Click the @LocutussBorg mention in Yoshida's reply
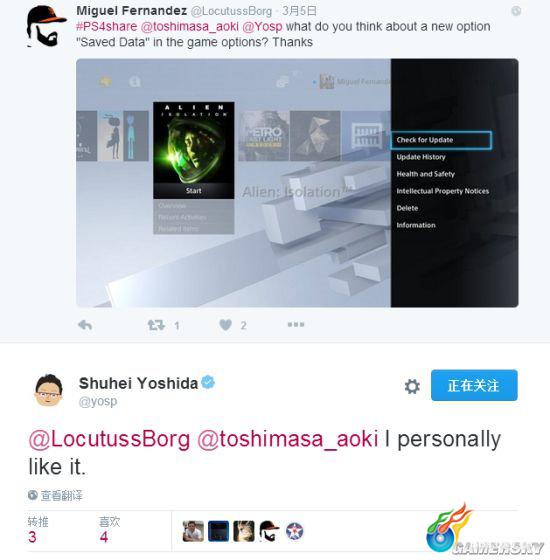The image size is (550, 560). tap(109, 439)
